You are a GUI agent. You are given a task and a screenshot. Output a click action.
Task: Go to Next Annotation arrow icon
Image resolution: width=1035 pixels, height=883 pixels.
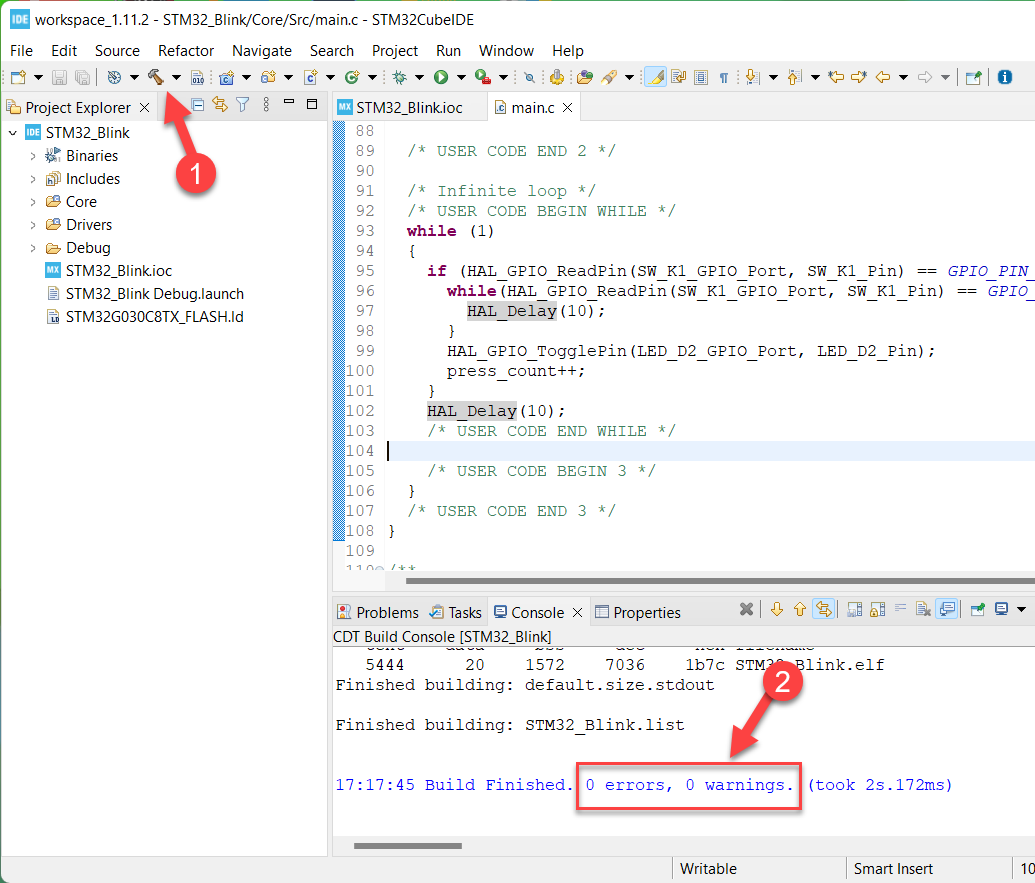coord(752,77)
